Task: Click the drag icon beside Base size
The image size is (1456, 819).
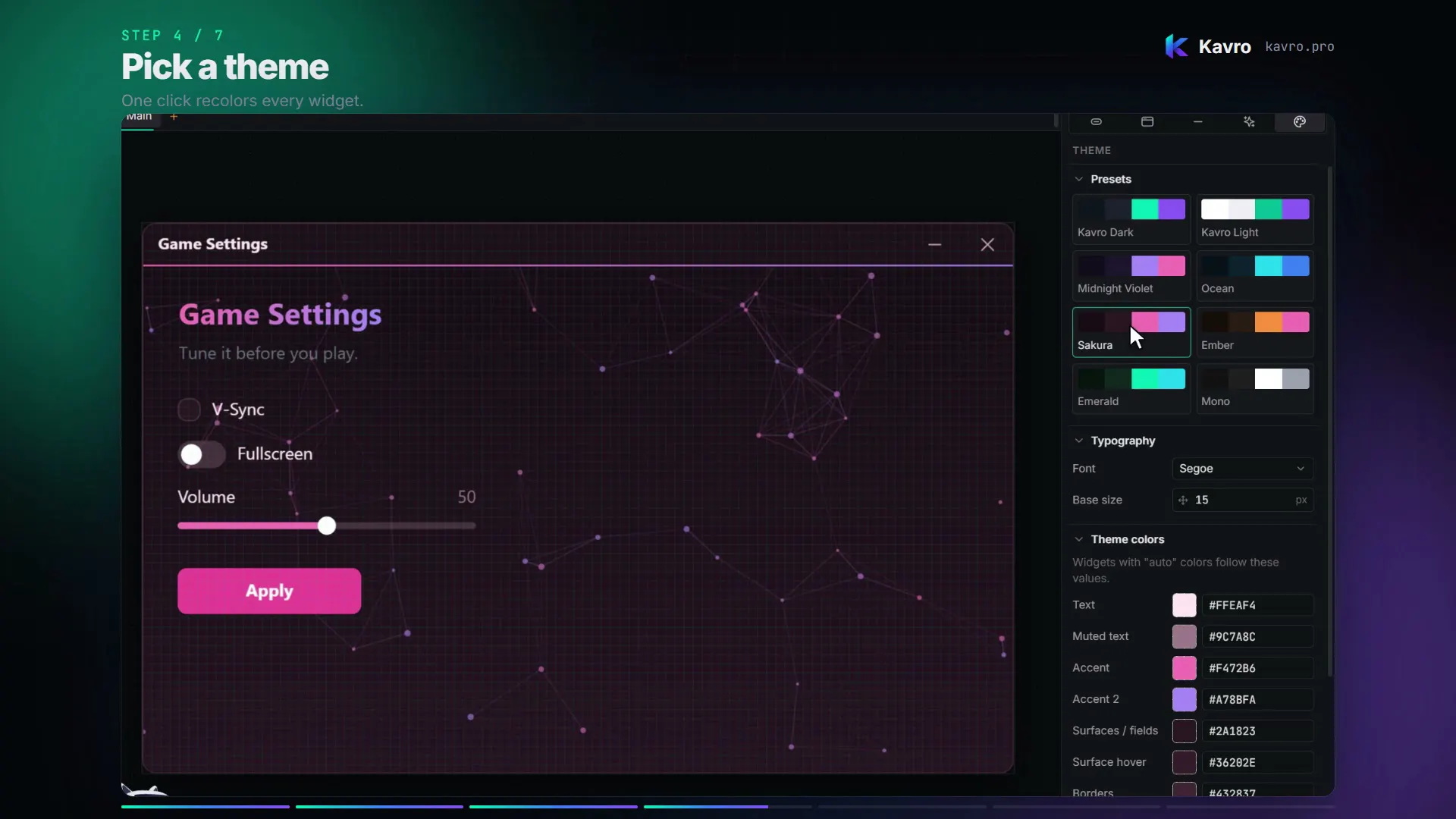Action: click(x=1183, y=500)
